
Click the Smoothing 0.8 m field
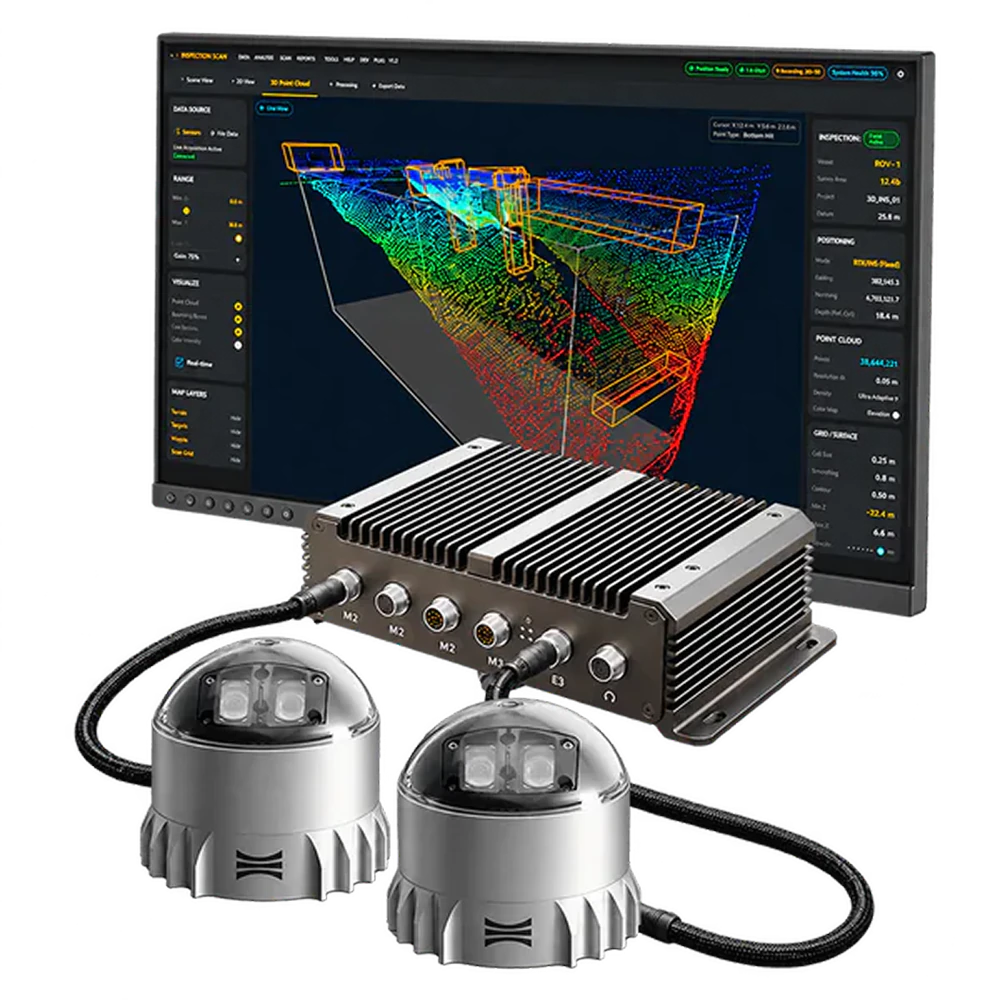pos(885,478)
